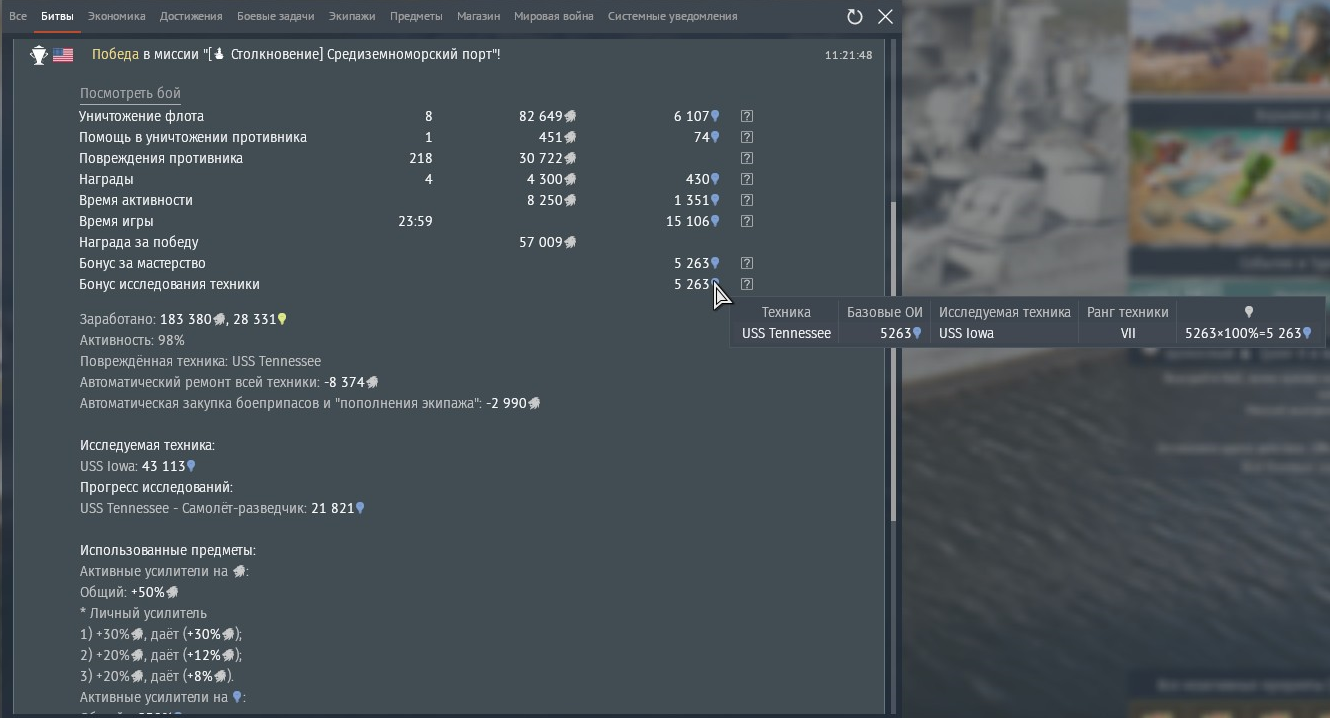Click Время активности silver value 8 250
Screen dimensions: 1330x718
pyautogui.click(x=545, y=200)
